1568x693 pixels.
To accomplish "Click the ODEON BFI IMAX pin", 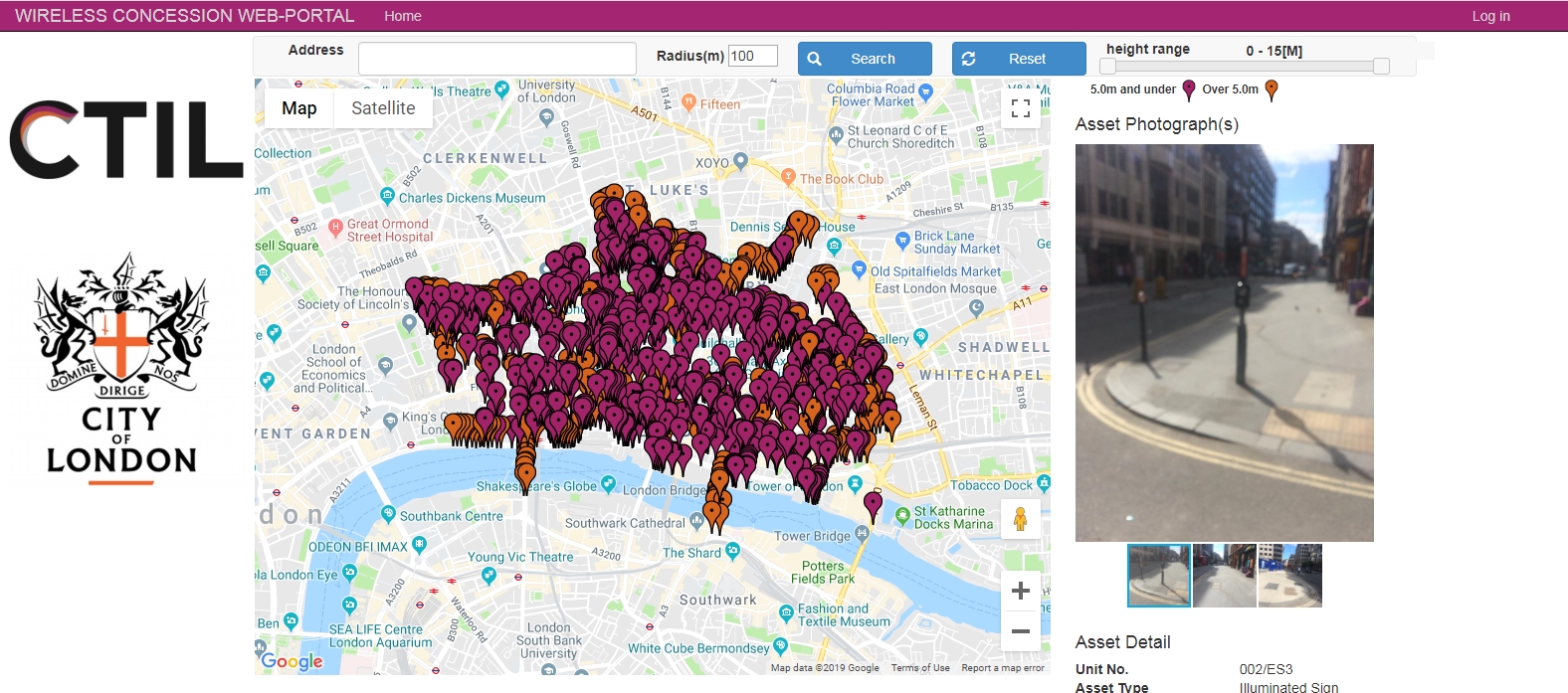I will click(419, 544).
